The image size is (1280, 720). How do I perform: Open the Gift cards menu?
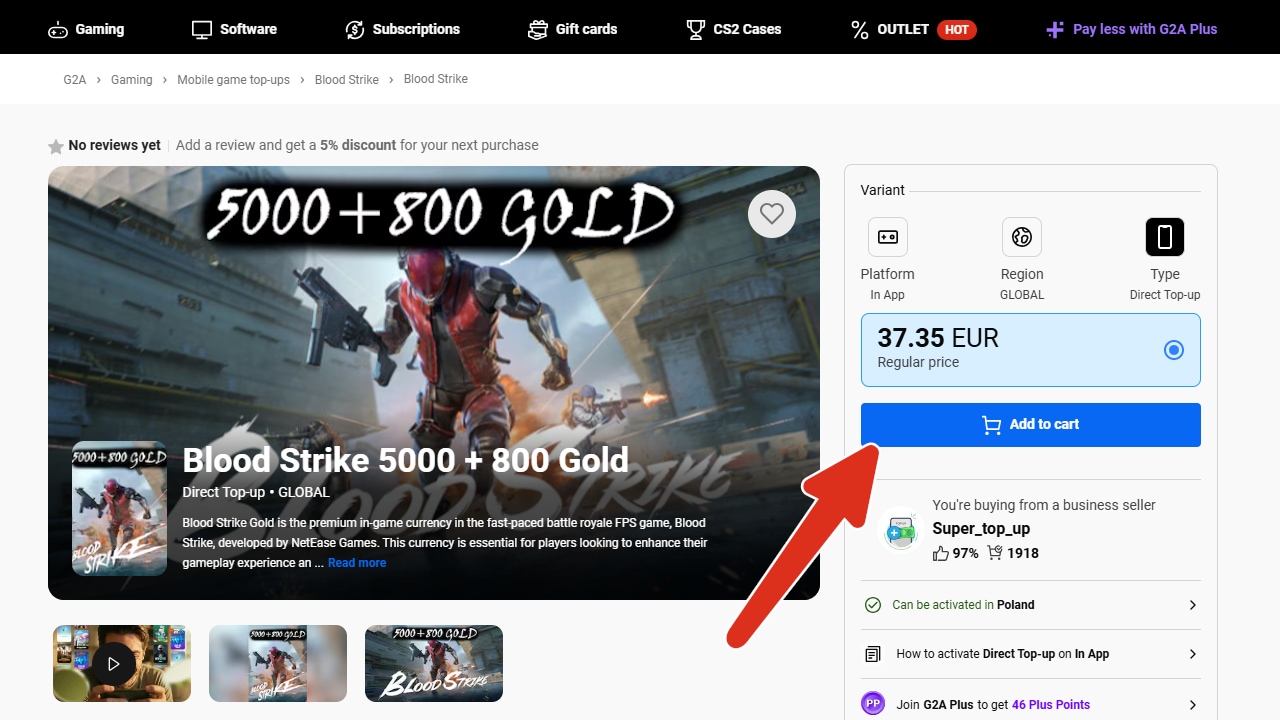(x=573, y=29)
